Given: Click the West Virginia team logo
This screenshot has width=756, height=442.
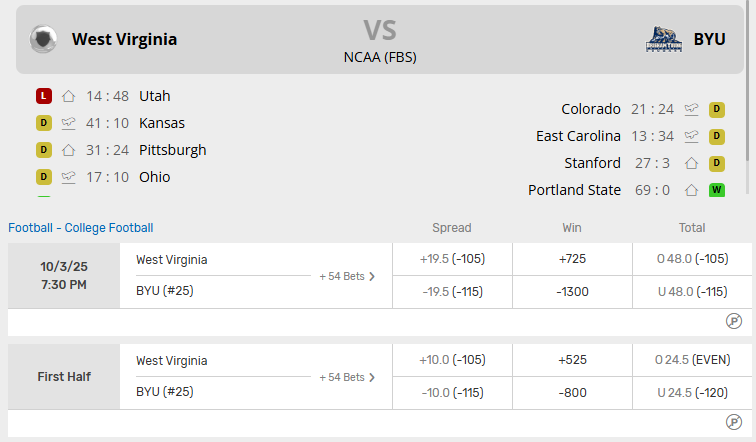Looking at the screenshot, I should (43, 39).
